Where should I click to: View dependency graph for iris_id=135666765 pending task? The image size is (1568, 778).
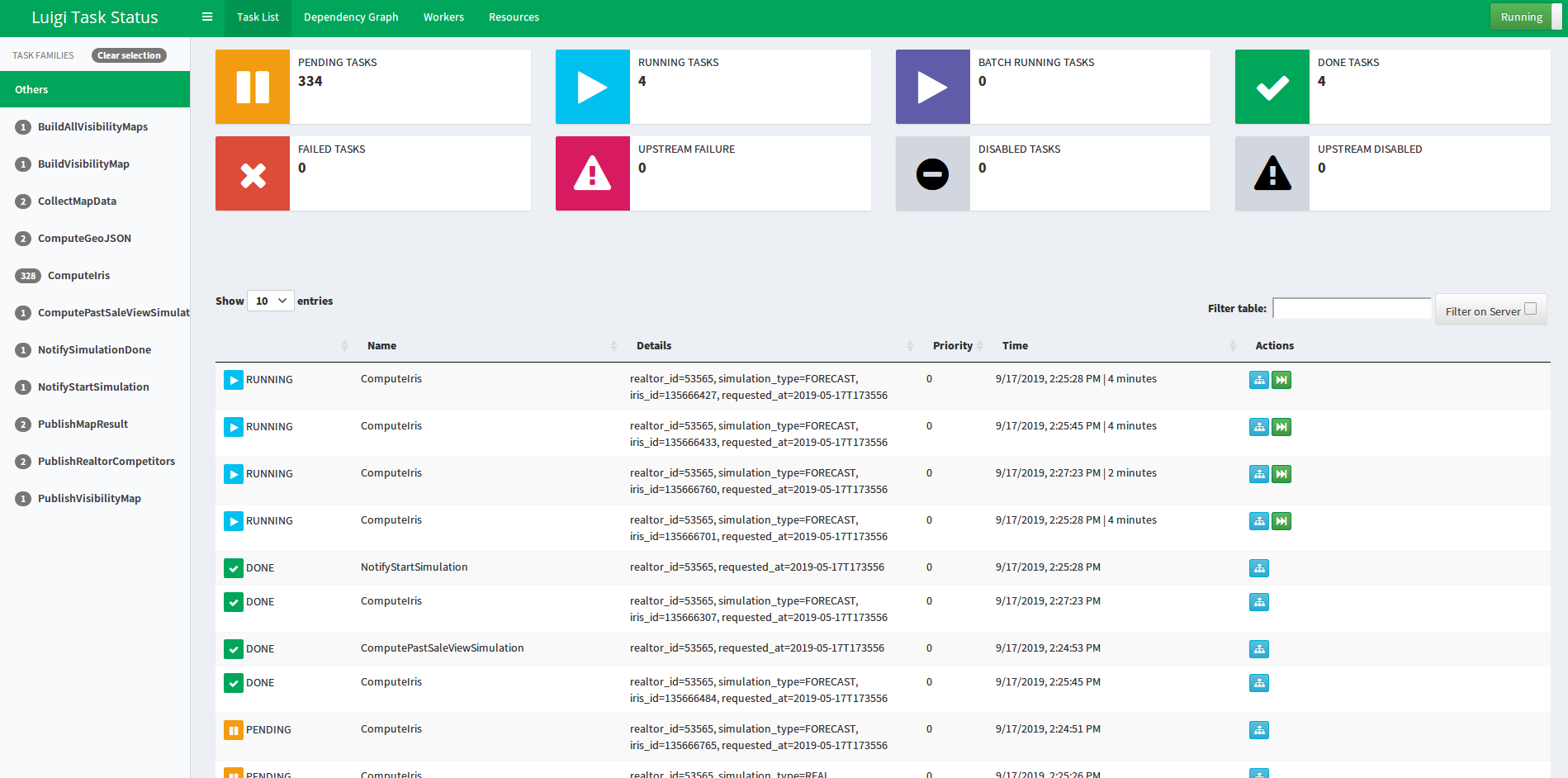(x=1259, y=730)
